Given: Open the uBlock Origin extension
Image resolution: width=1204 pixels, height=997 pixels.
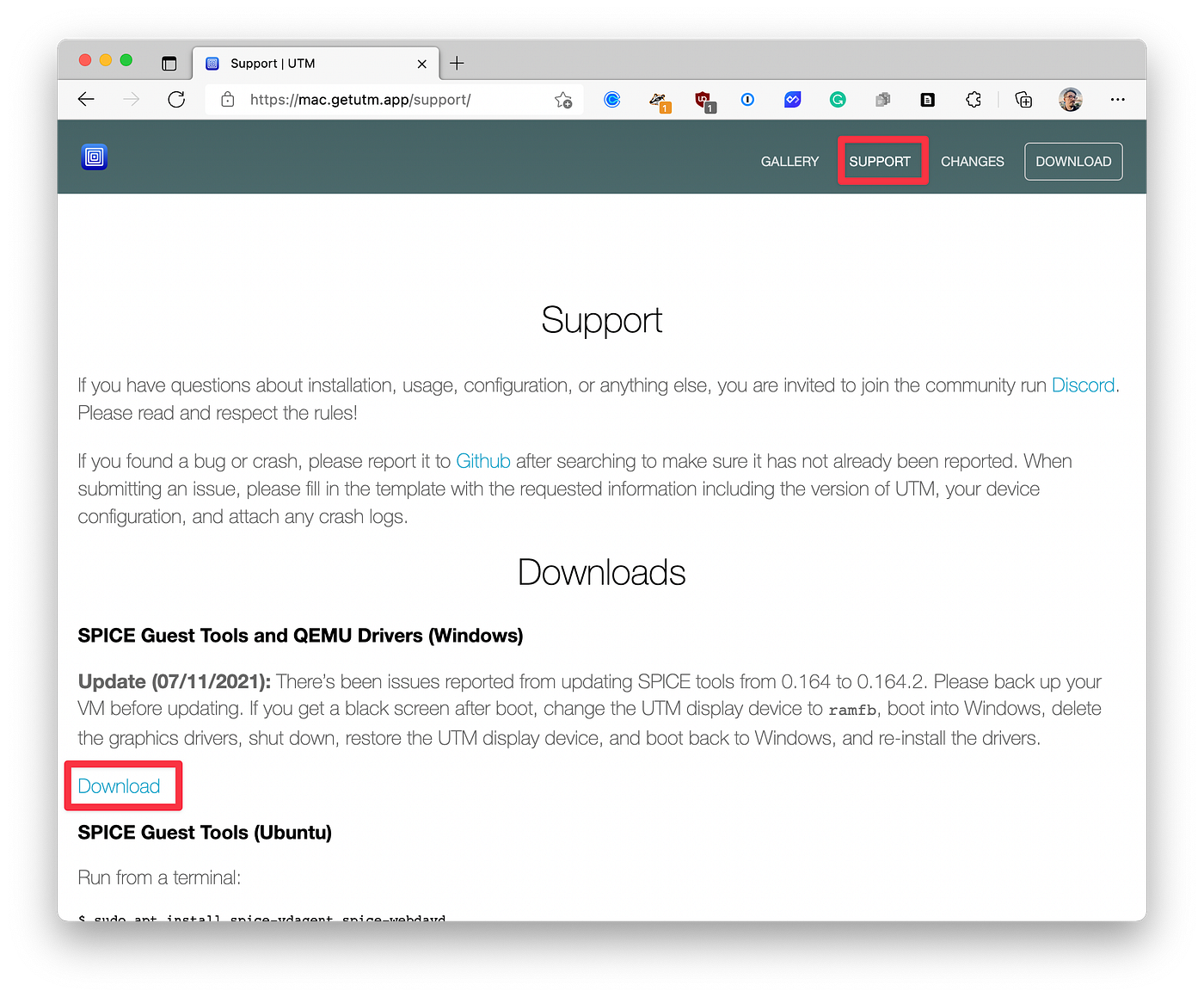Looking at the screenshot, I should pyautogui.click(x=704, y=99).
